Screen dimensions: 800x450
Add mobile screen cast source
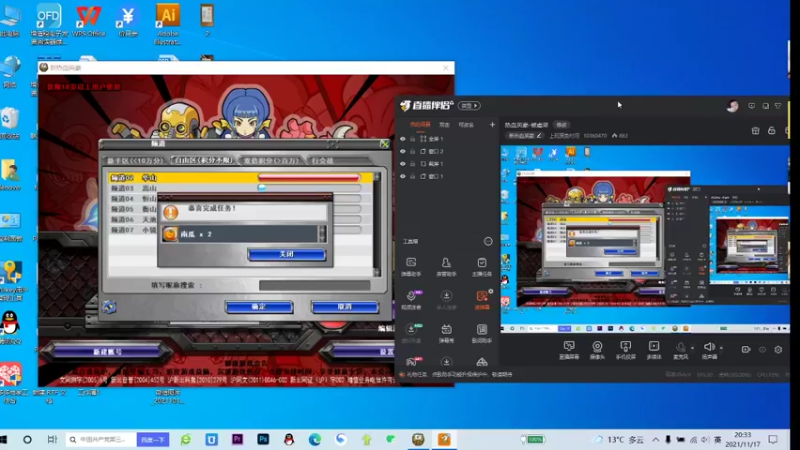tap(626, 350)
